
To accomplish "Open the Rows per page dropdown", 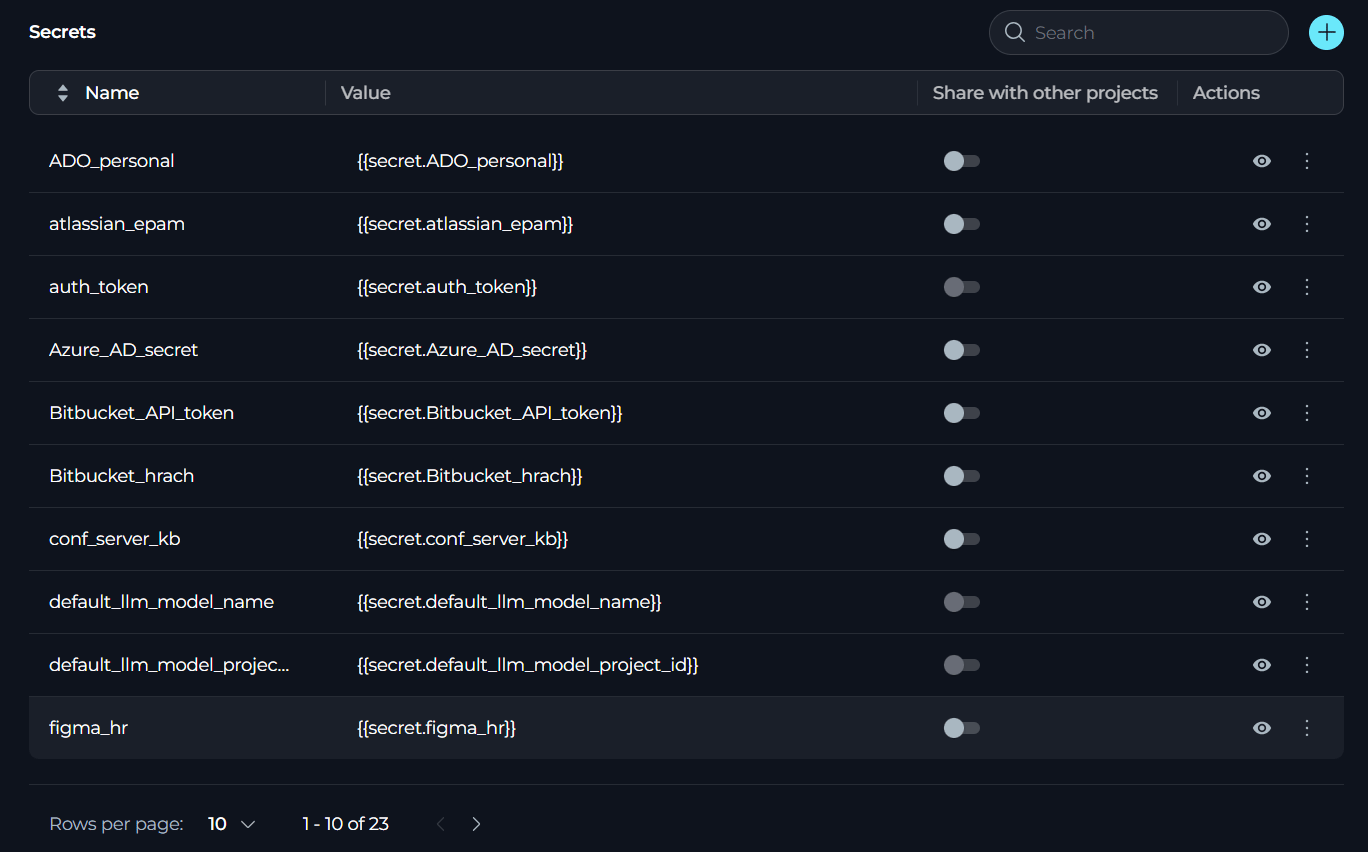I will click(232, 824).
